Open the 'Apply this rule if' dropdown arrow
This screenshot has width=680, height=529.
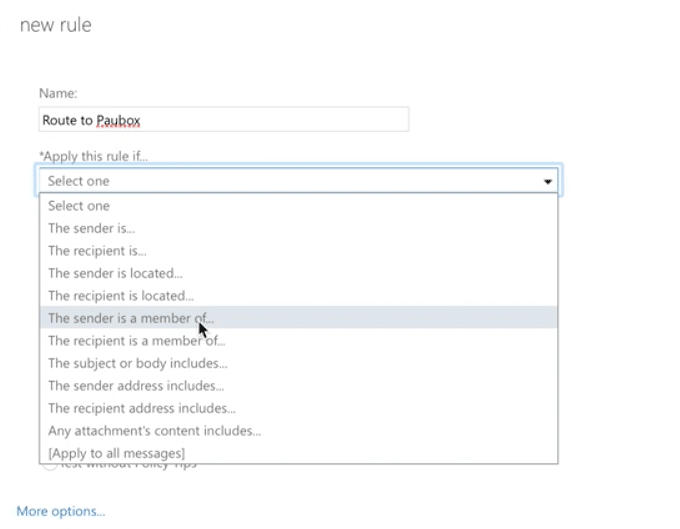[x=548, y=181]
